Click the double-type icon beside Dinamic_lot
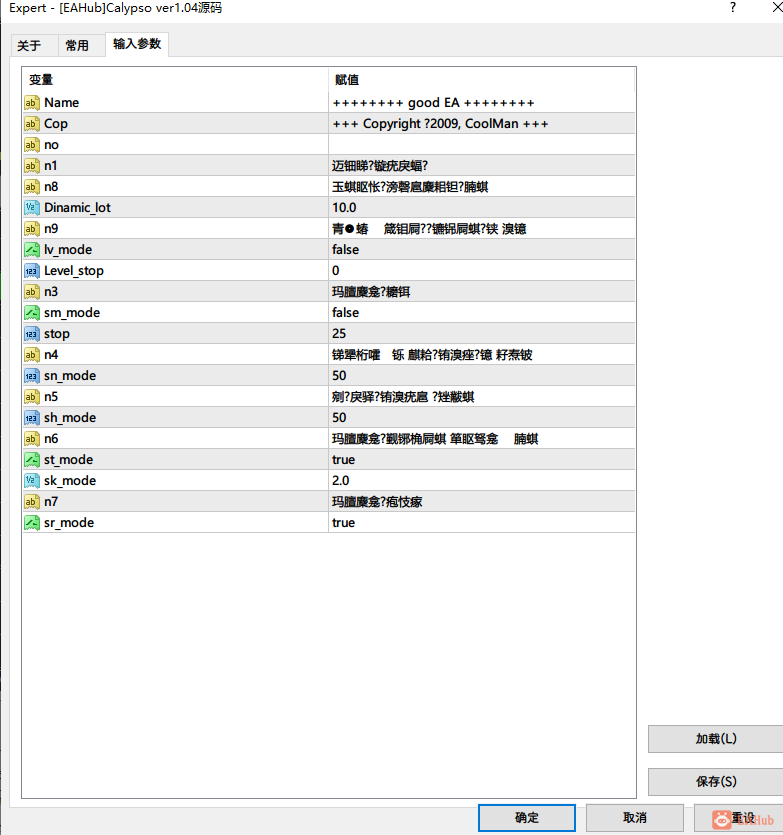The height and width of the screenshot is (835, 783). point(32,208)
